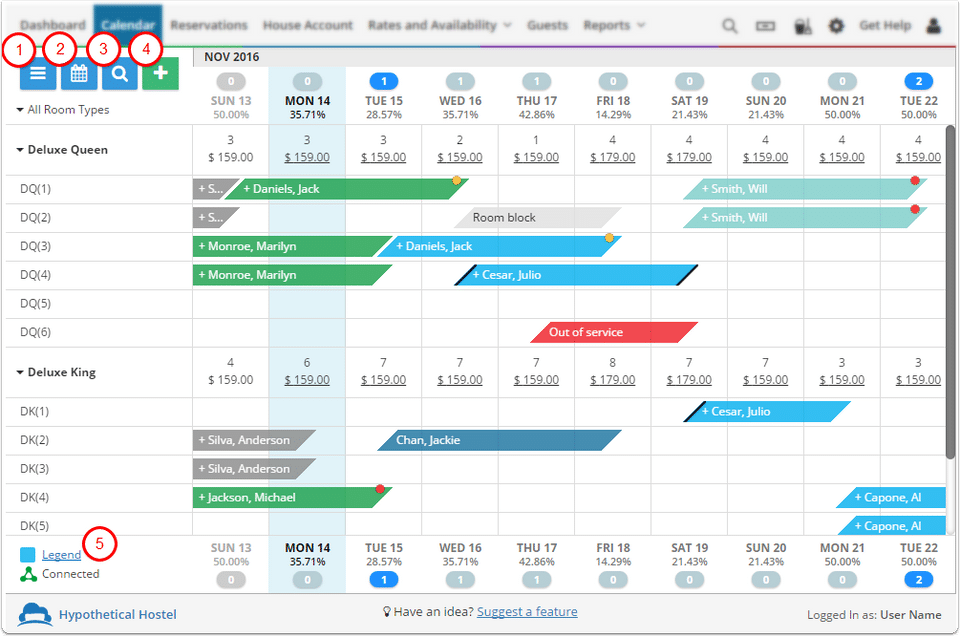Select the DK(1) room row label
The width and height of the screenshot is (960, 636).
34,411
